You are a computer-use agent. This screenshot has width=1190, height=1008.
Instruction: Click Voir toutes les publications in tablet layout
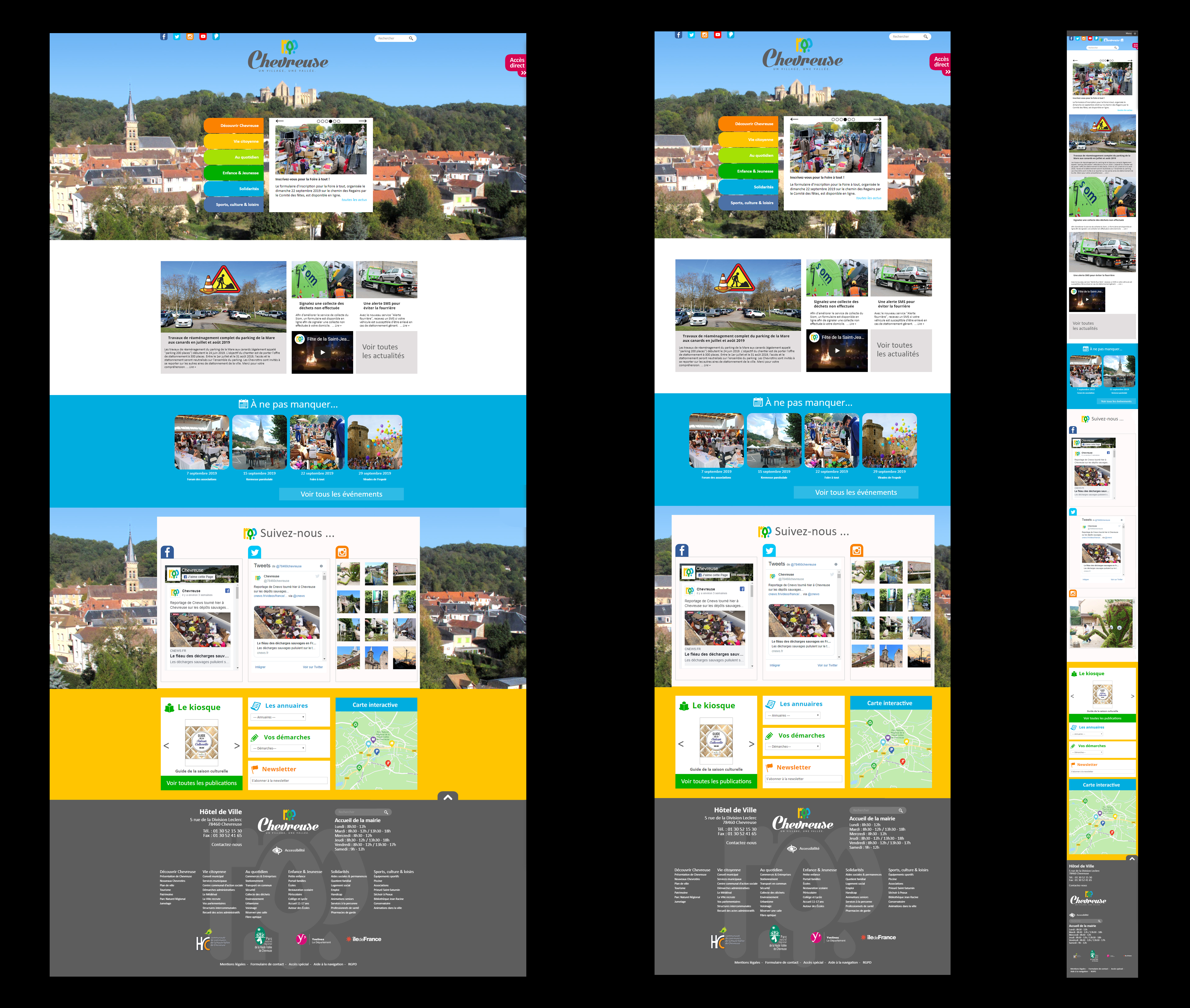tap(716, 781)
